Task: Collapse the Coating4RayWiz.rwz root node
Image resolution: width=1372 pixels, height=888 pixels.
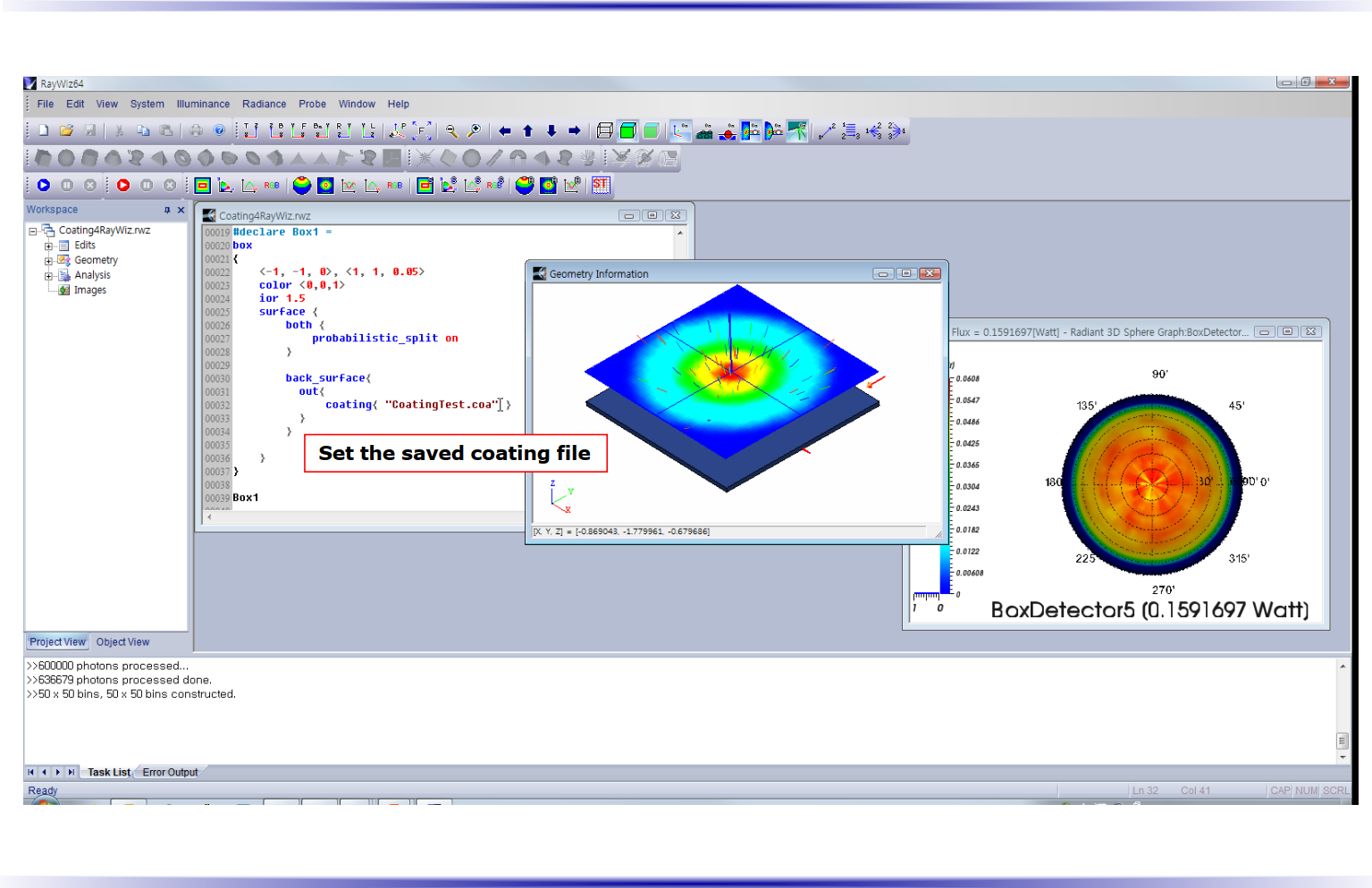Action: point(33,231)
